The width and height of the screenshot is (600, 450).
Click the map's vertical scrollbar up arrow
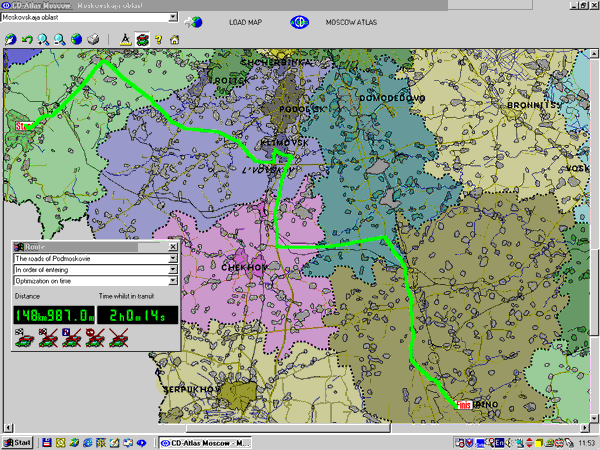[594, 54]
